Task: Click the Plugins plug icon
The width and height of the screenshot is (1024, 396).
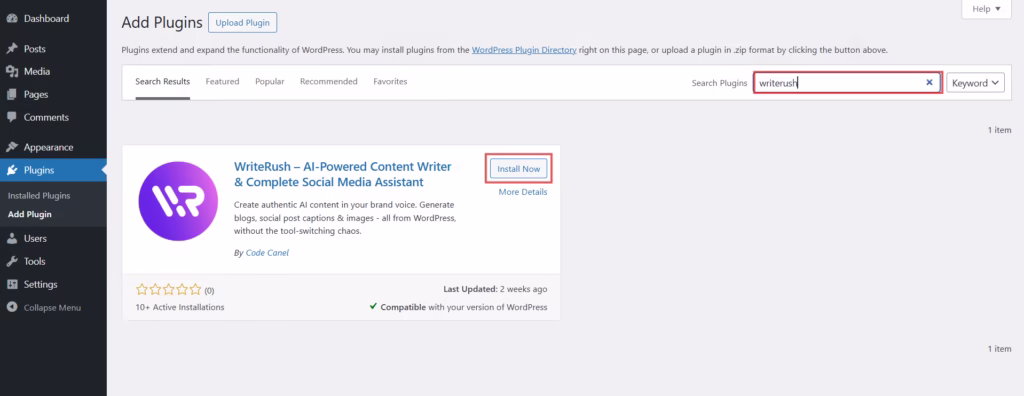Action: pos(12,171)
